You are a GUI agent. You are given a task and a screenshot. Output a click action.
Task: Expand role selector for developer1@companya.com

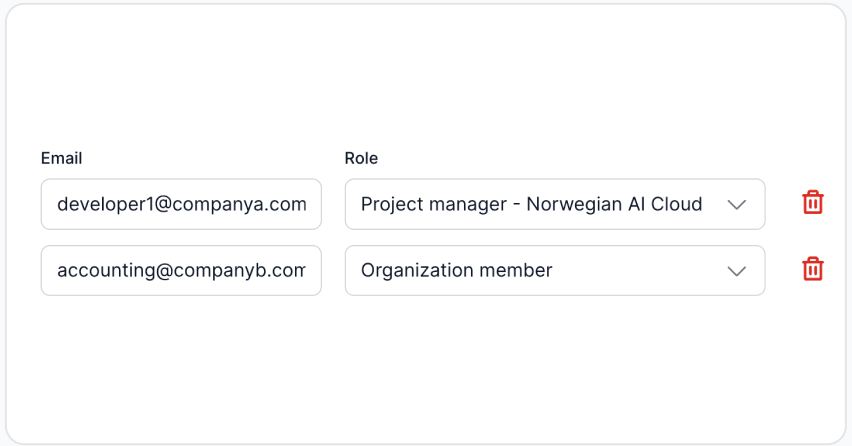[x=554, y=204]
